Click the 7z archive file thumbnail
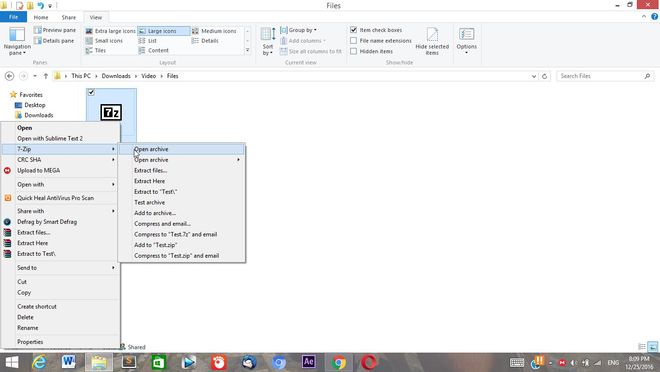The height and width of the screenshot is (372, 660). pos(111,112)
